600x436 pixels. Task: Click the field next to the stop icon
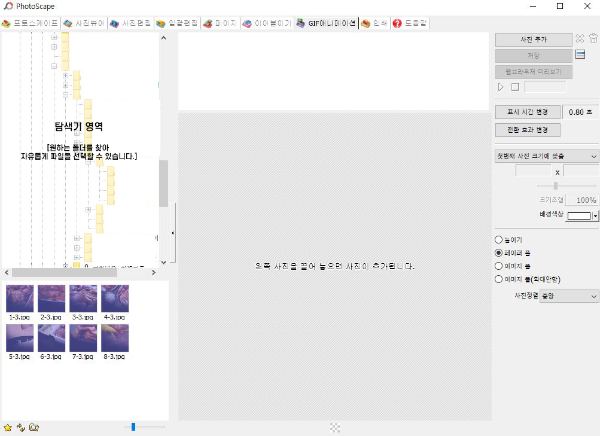click(545, 87)
